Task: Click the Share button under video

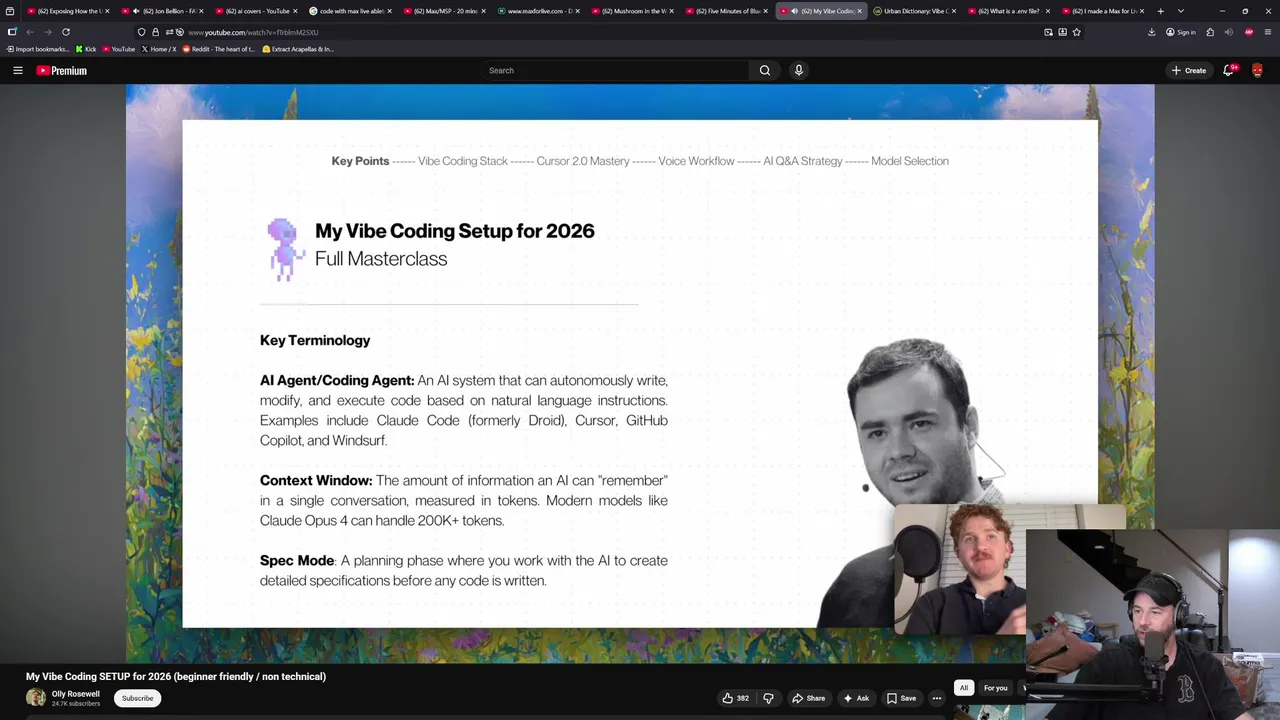Action: (808, 698)
